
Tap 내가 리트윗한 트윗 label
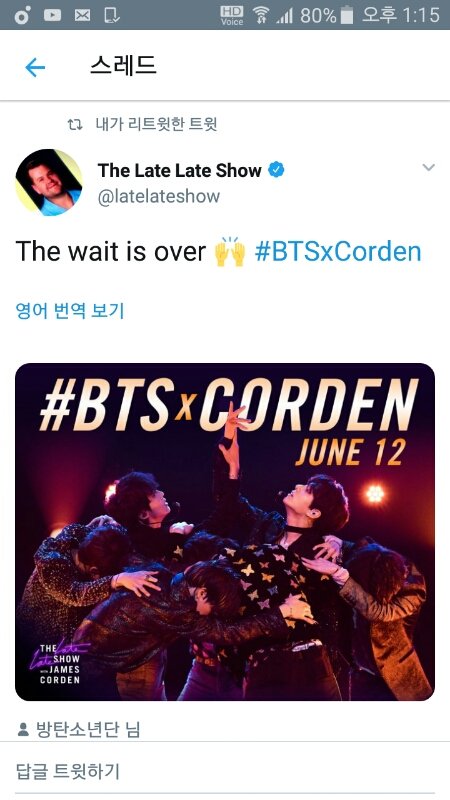(156, 124)
